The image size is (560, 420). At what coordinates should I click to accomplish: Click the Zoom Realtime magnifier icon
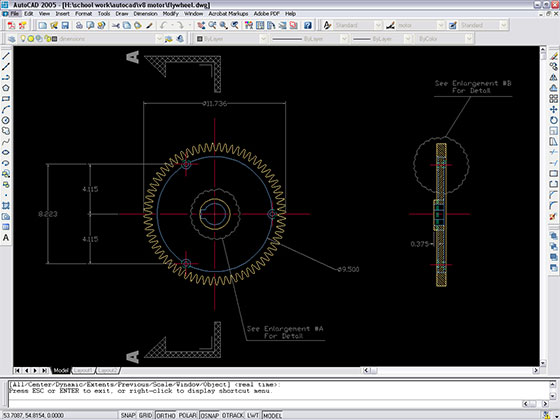pos(212,25)
